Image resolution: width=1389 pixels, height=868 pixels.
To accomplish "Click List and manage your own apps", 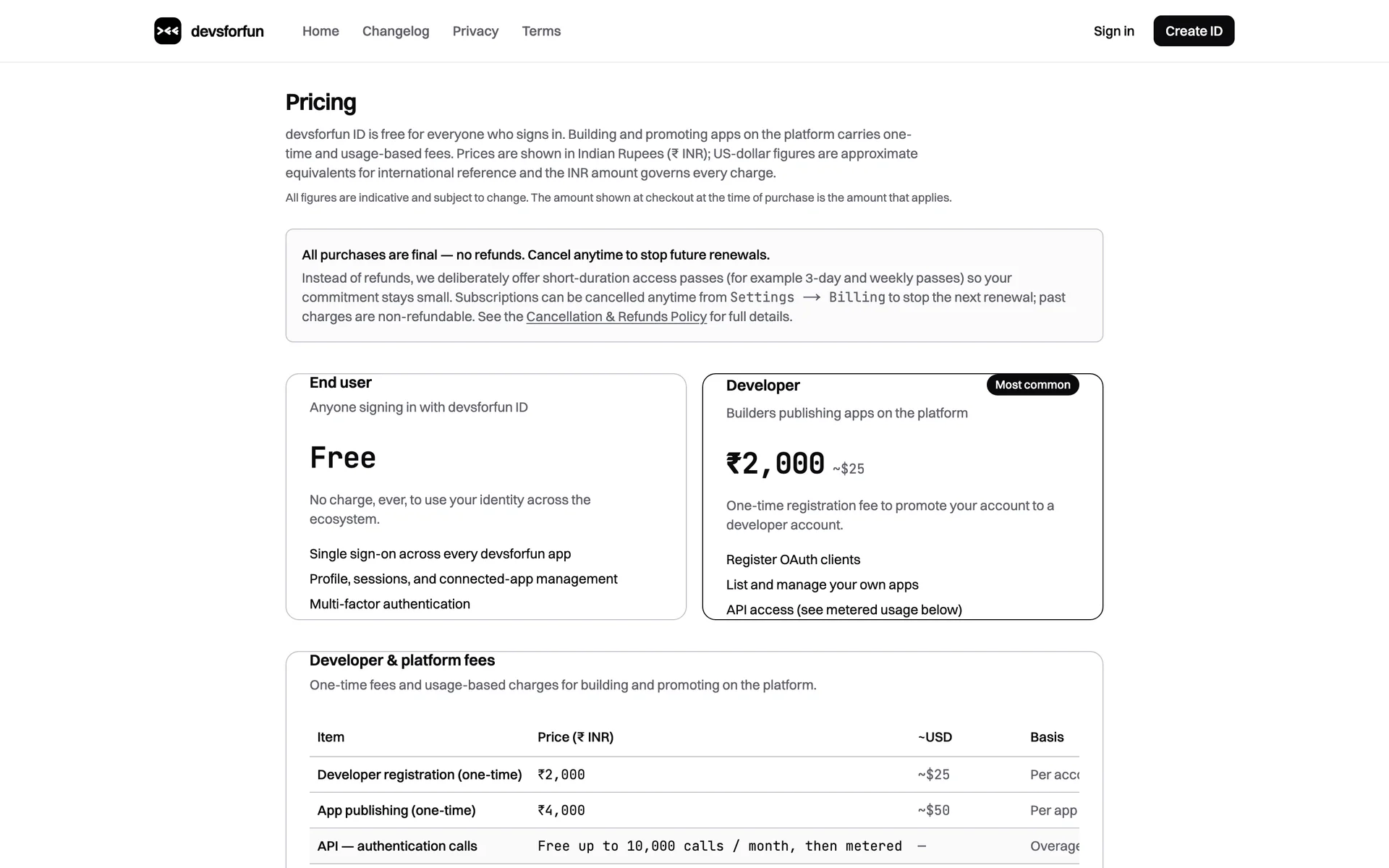I will (x=822, y=584).
